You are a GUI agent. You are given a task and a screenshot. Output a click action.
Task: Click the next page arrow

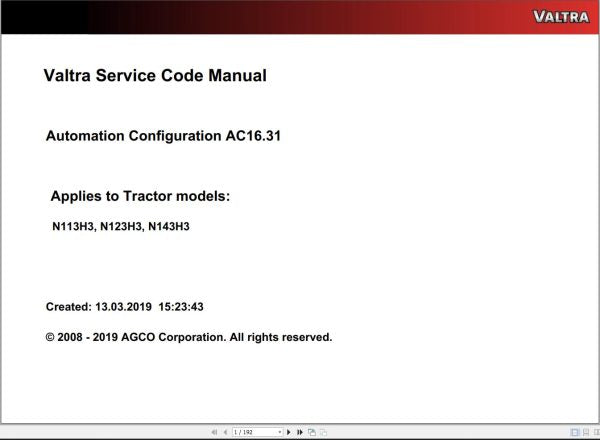click(289, 432)
